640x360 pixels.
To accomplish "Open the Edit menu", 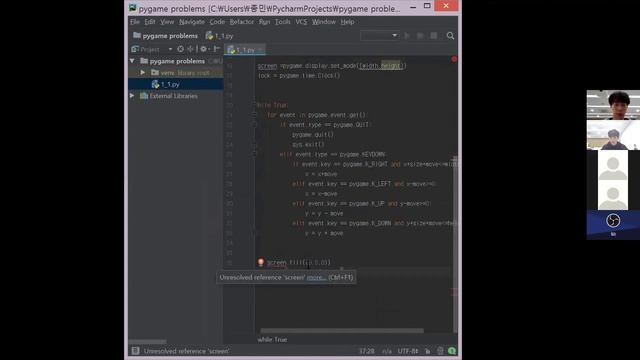I will (150, 22).
